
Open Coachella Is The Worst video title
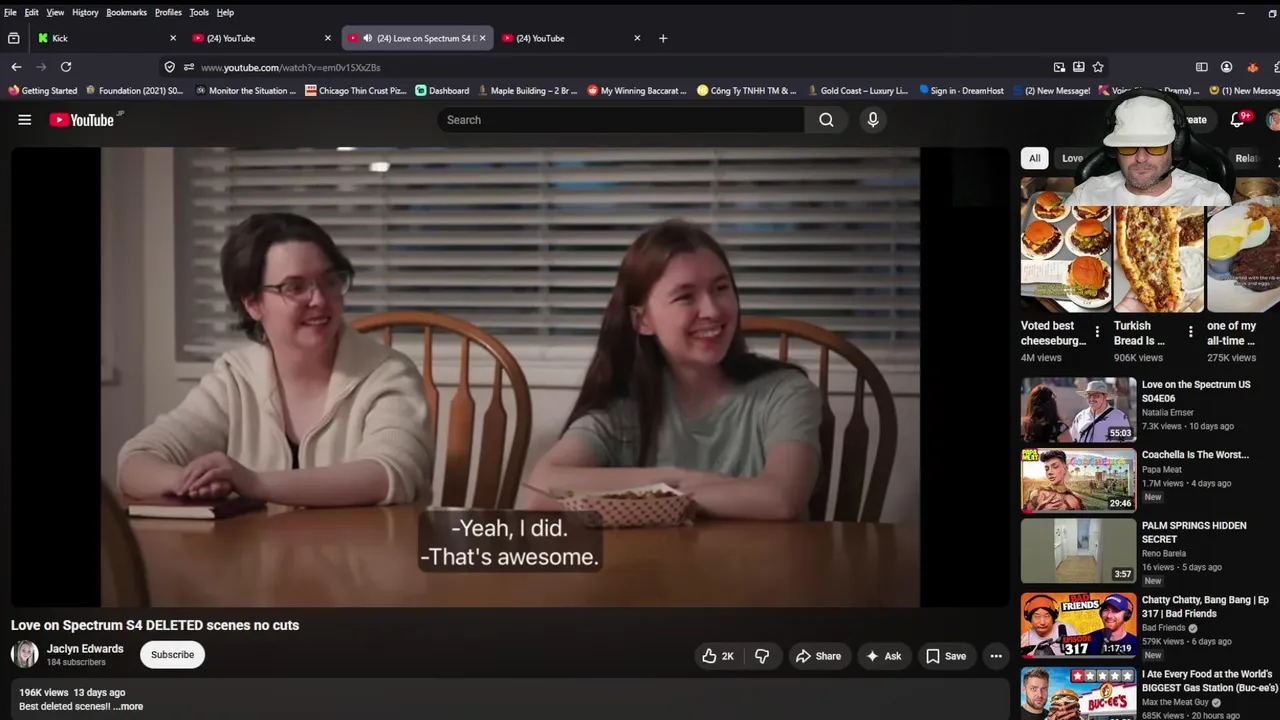pos(1195,455)
